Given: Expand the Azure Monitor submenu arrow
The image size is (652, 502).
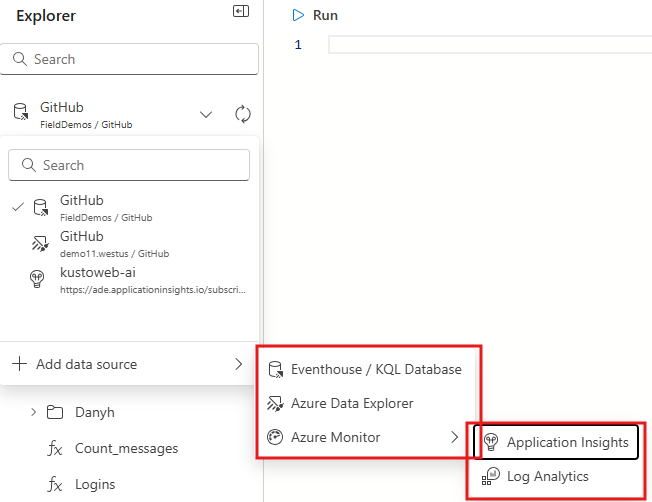Looking at the screenshot, I should pos(455,437).
